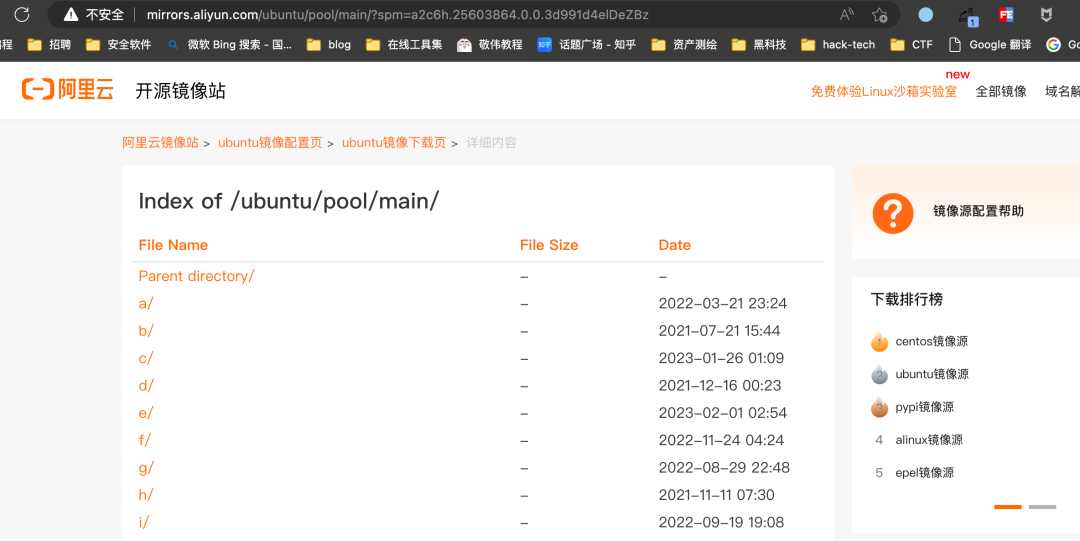
Task: Open Parent directory/ link
Action: pos(196,276)
